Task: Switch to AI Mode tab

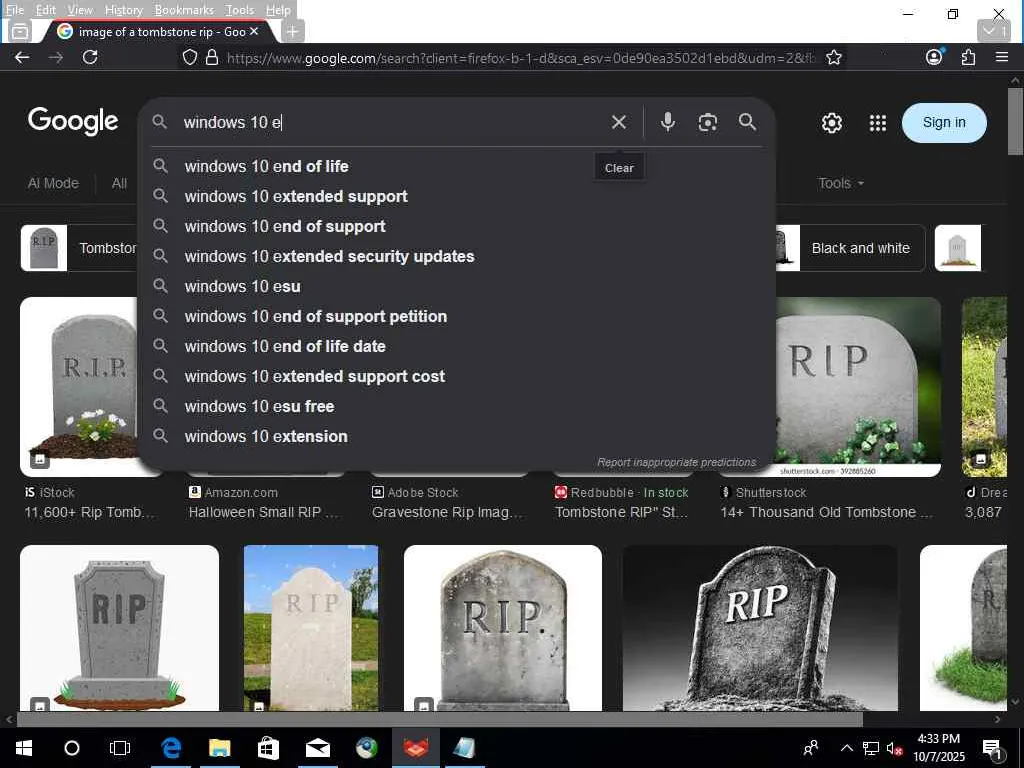Action: [53, 184]
